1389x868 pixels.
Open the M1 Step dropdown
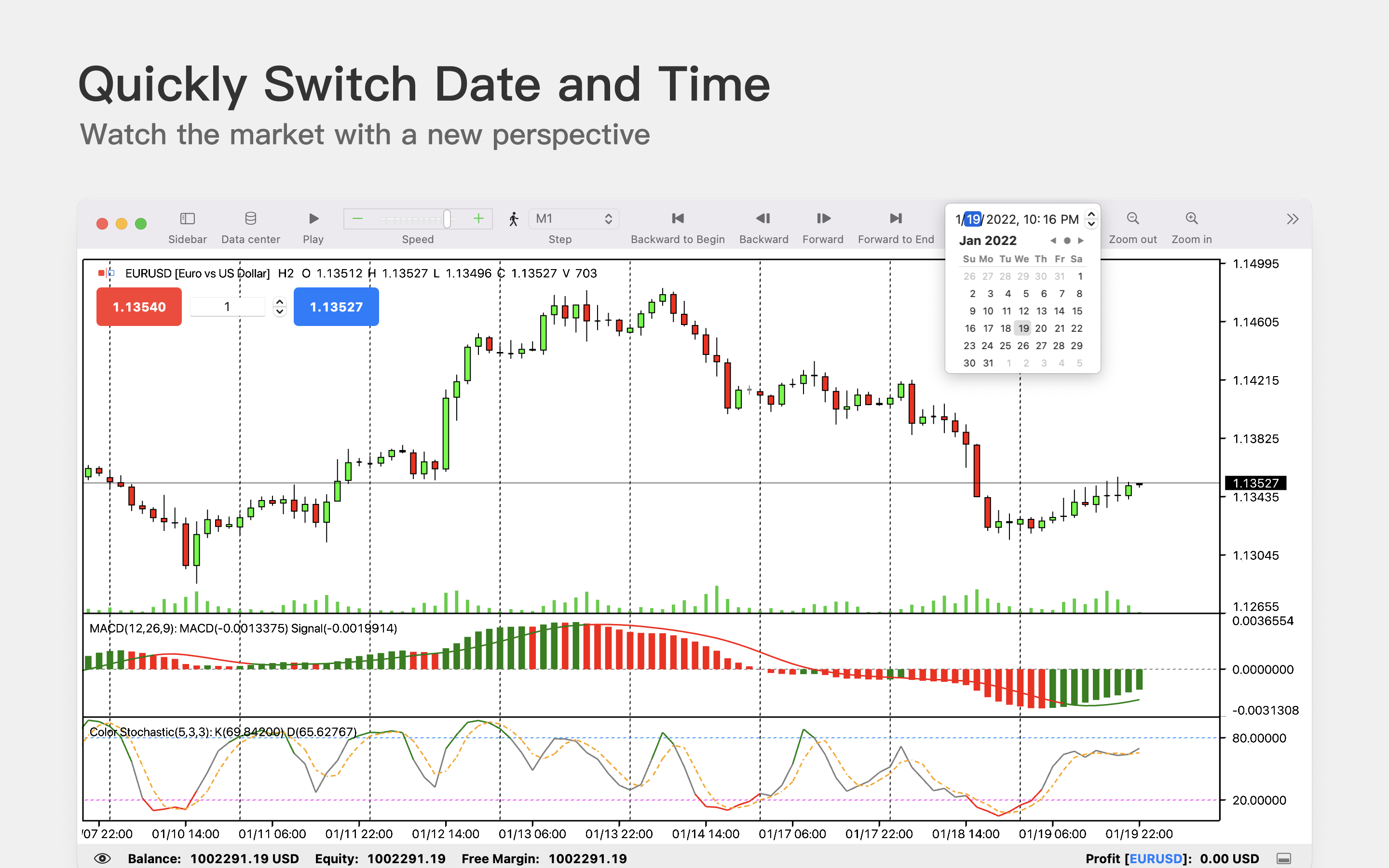(x=573, y=219)
